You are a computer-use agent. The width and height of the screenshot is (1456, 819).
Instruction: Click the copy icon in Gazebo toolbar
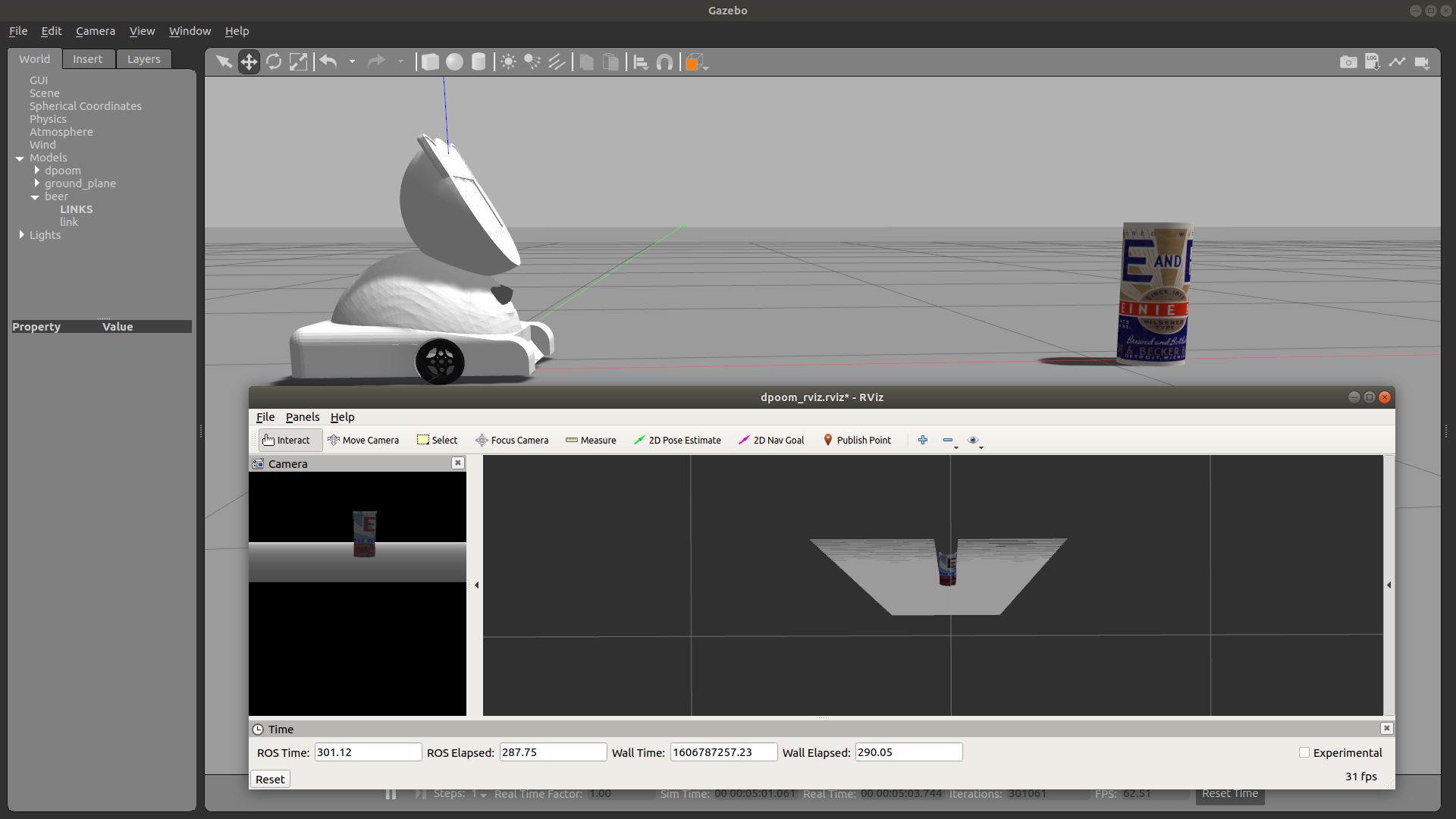click(x=586, y=61)
